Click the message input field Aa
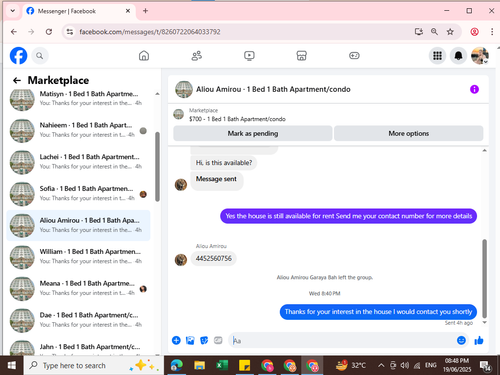This screenshot has width=500, height=375. coord(343,340)
